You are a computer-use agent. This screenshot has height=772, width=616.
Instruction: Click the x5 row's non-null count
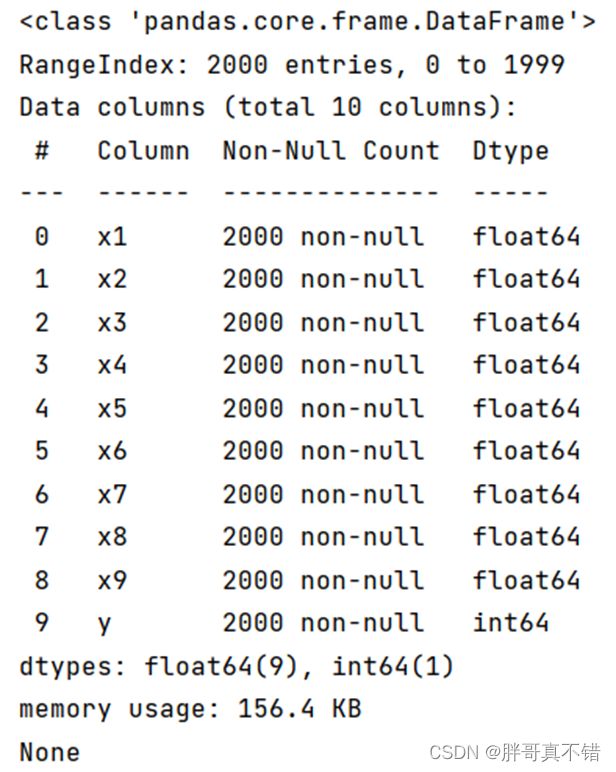323,409
